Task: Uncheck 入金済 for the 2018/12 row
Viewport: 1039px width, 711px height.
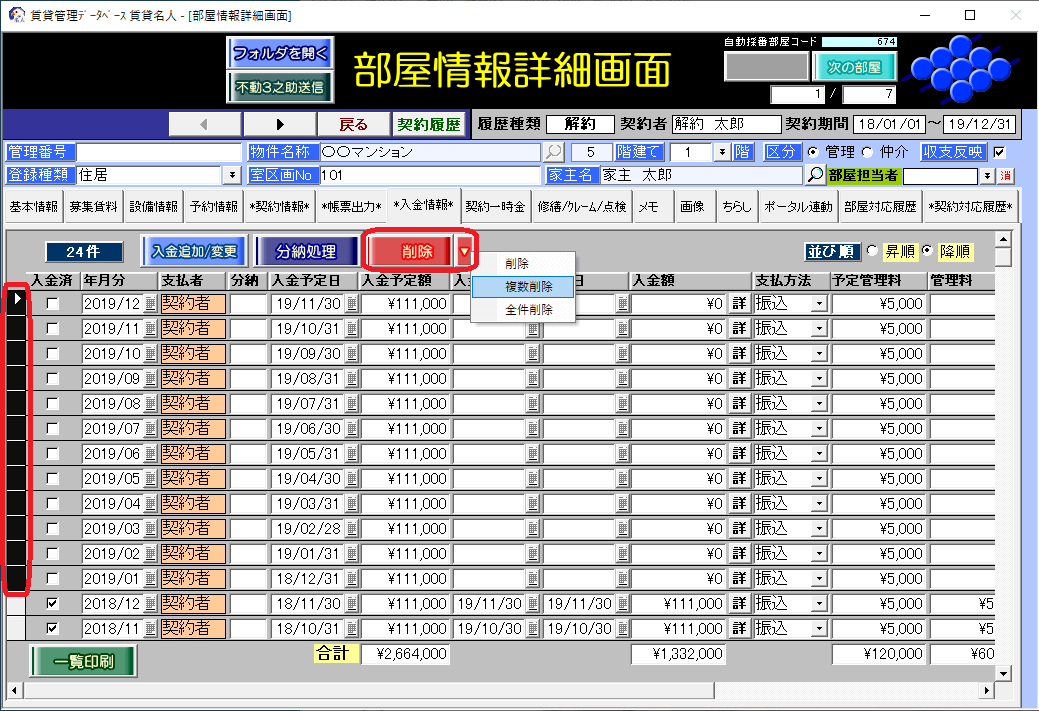Action: point(52,604)
